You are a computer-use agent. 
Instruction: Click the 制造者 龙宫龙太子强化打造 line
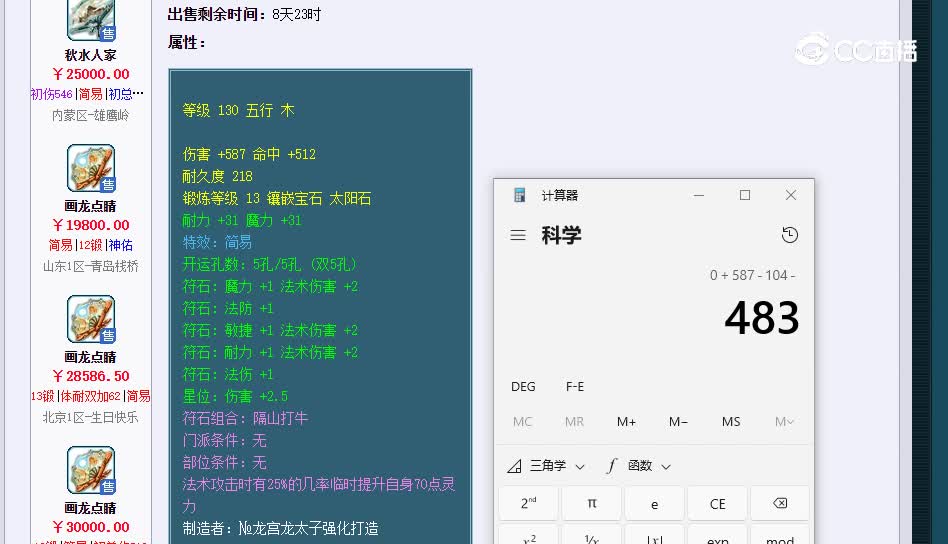(281, 528)
